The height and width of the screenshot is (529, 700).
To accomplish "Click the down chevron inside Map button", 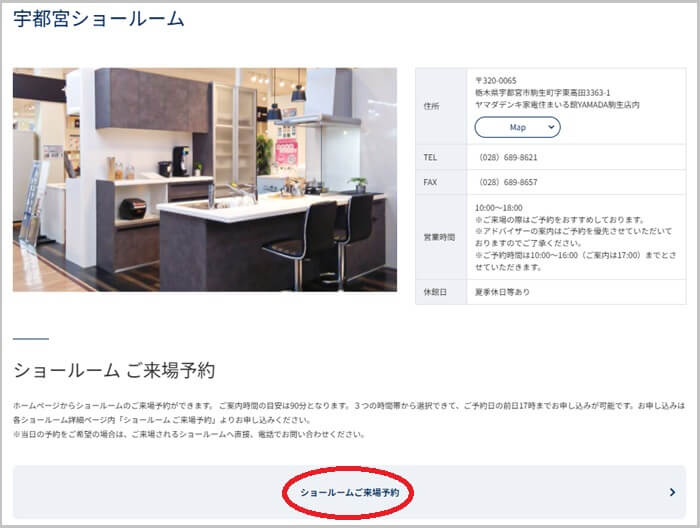I will [x=551, y=127].
